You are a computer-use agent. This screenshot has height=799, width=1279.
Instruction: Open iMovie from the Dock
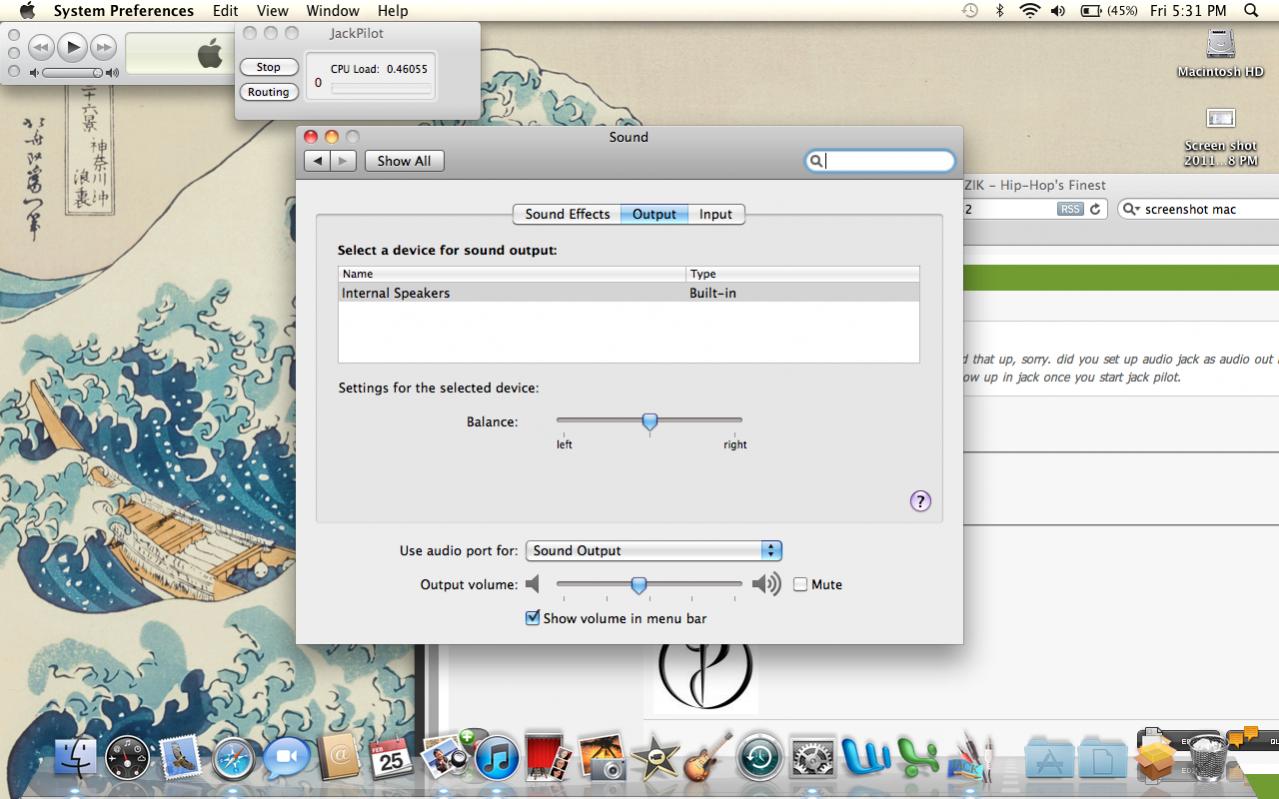[x=655, y=759]
